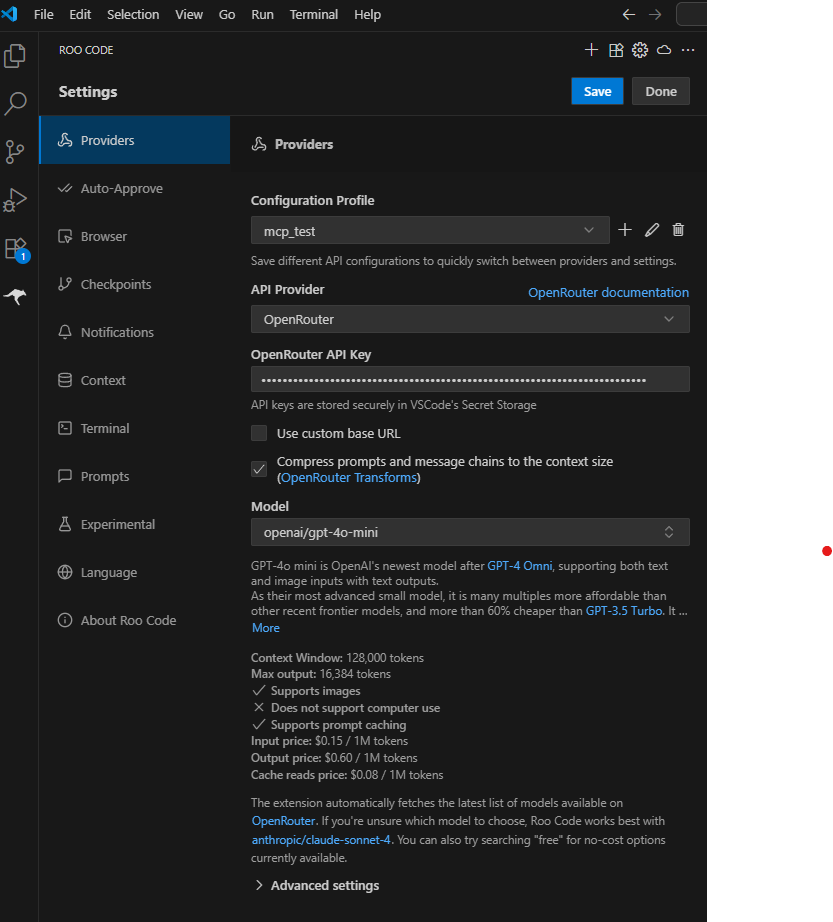Open the Edit menu
Screen dimensions: 833x922
point(80,15)
